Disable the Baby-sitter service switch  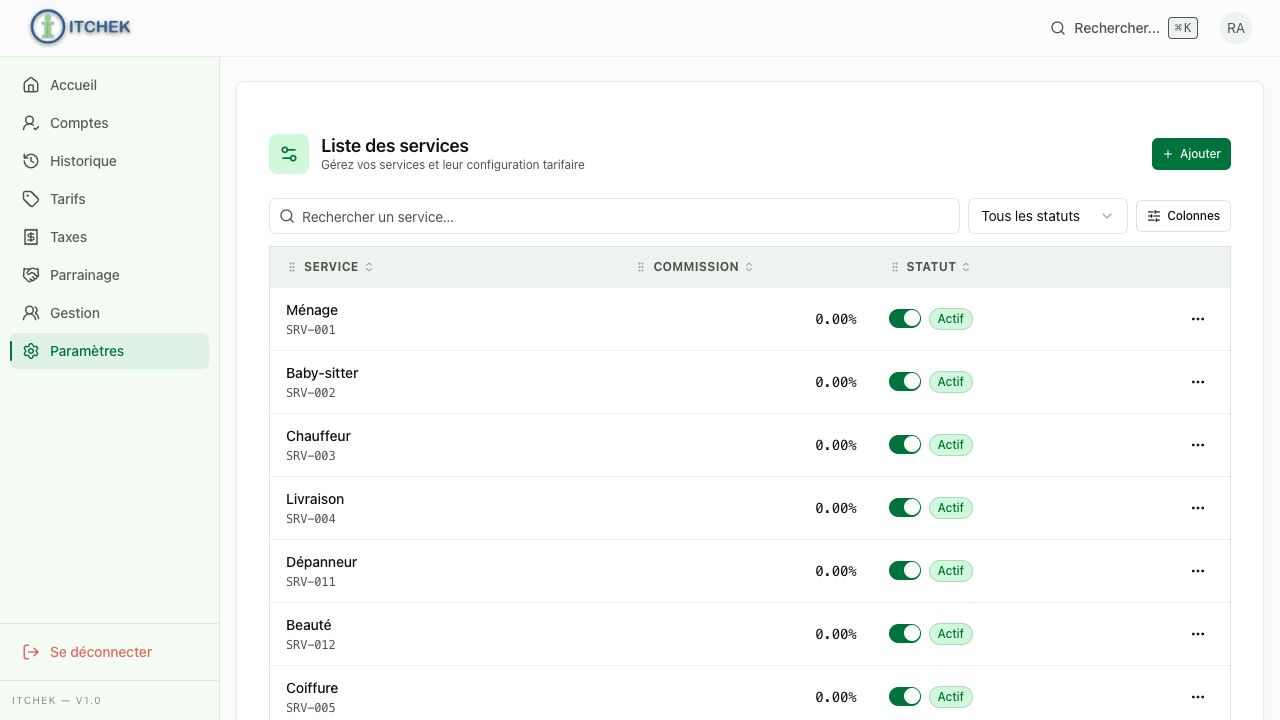905,382
